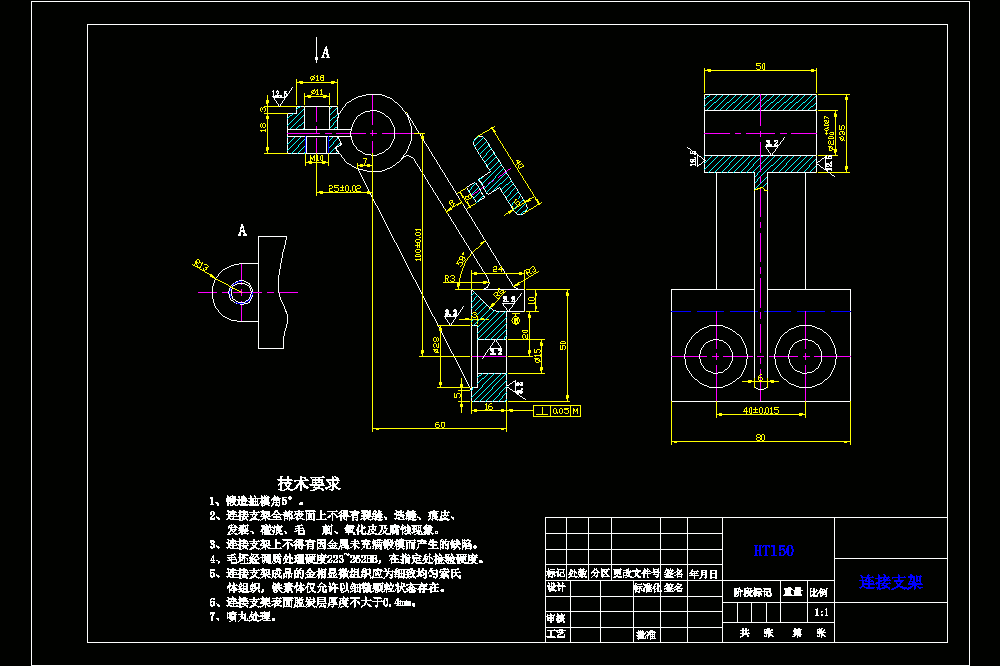Select the 59° angle dimension
Viewport: 1000px width, 666px height.
click(461, 260)
